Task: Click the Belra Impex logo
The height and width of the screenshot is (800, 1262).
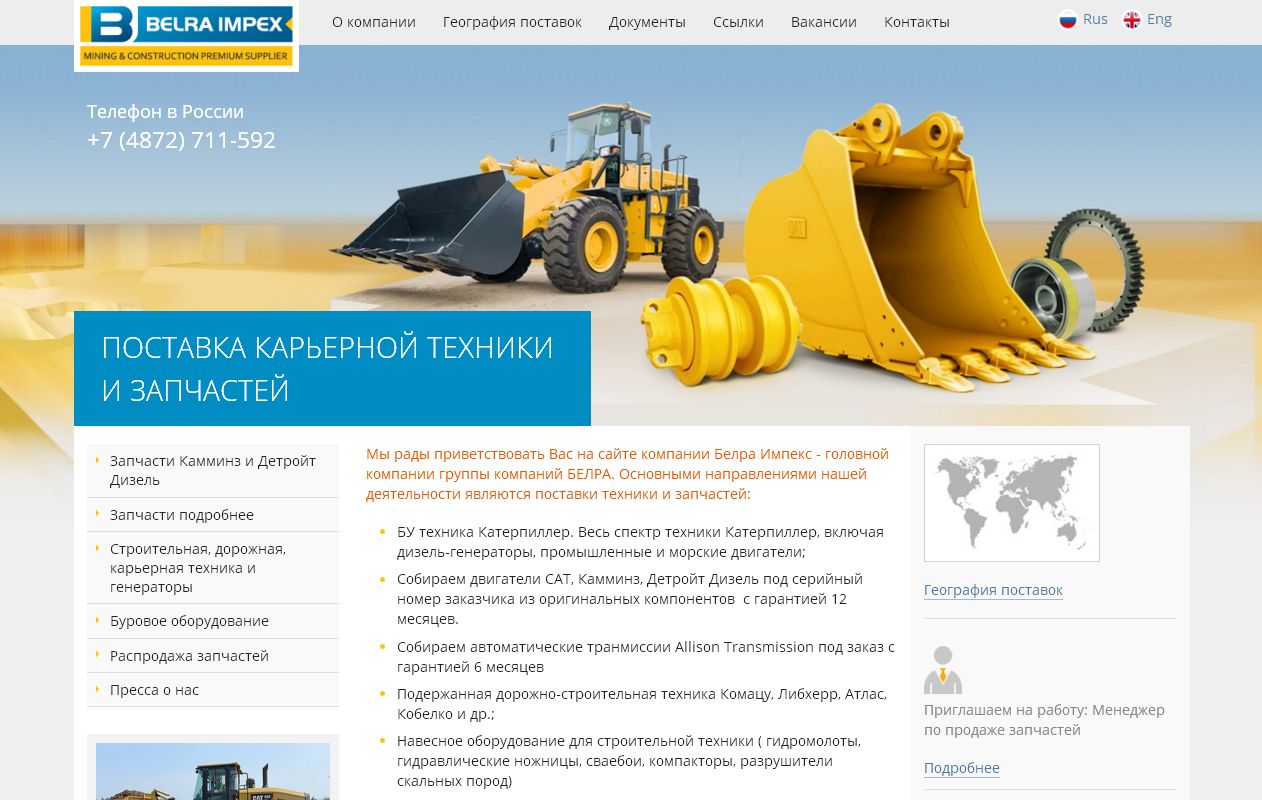Action: pos(186,36)
